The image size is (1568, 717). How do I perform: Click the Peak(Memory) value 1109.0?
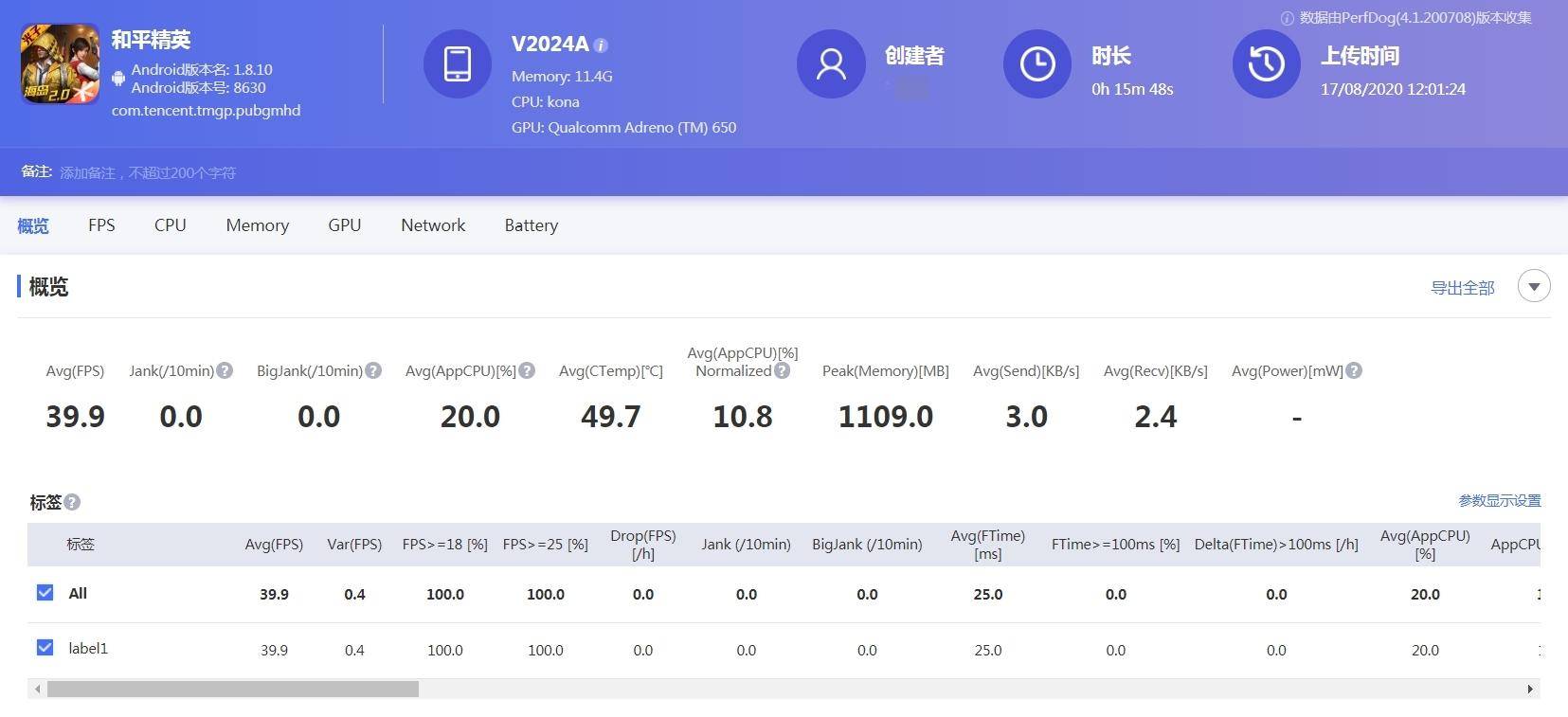(886, 417)
